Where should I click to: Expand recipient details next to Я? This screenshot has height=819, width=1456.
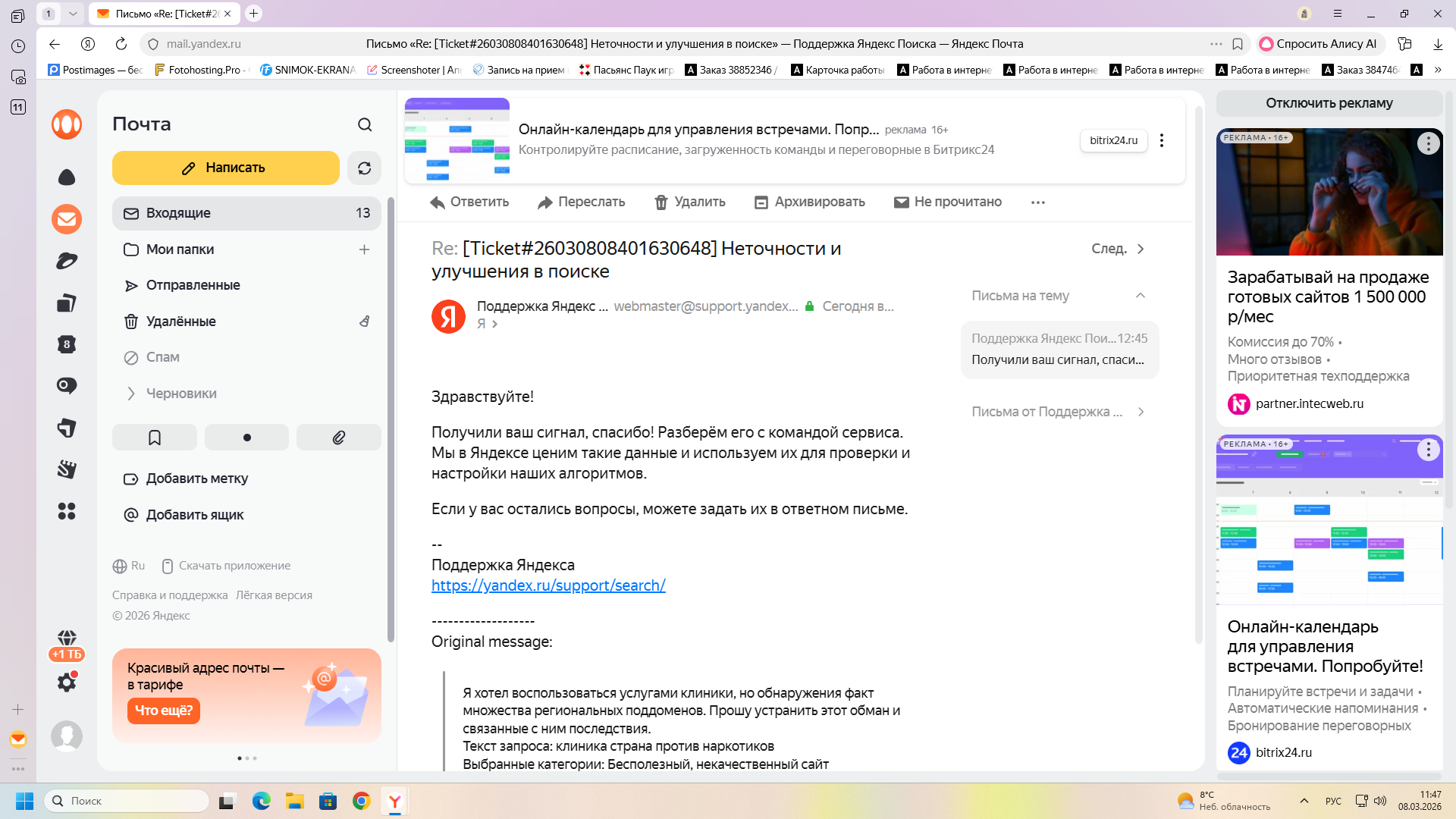(495, 325)
